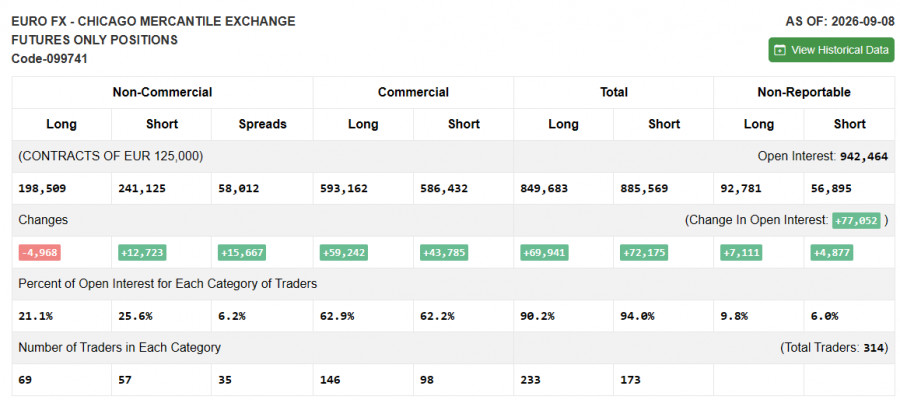Click the FUTURES ONLY POSITIONS heading

click(x=95, y=40)
